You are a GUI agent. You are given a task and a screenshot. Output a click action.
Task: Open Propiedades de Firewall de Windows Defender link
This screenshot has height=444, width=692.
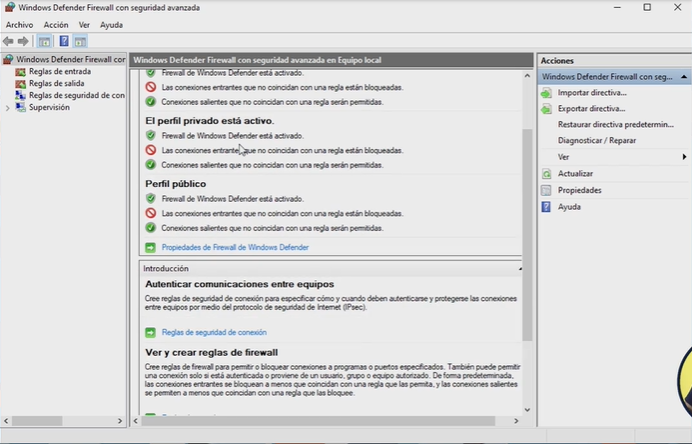[x=235, y=247]
